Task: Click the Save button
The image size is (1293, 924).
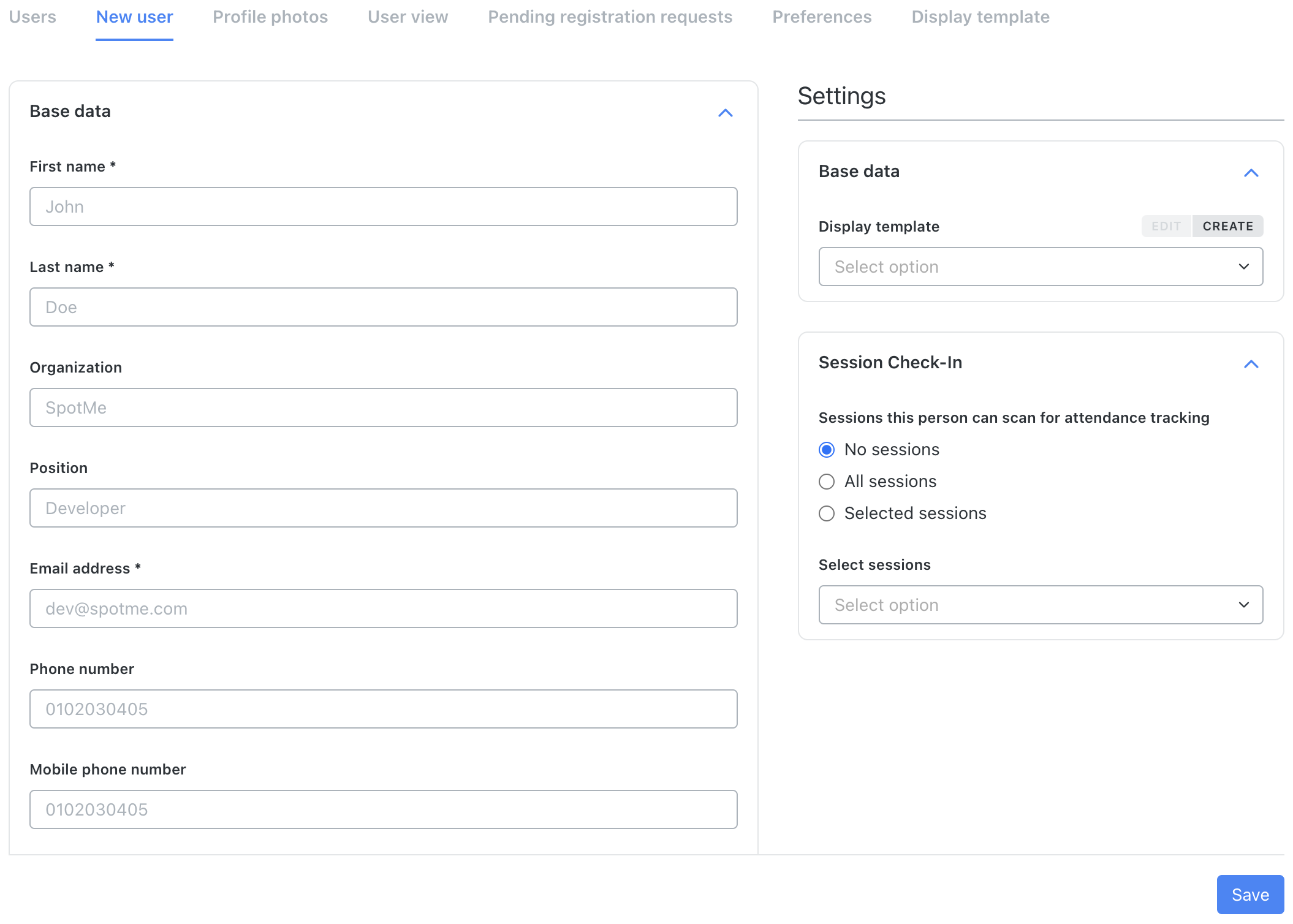Action: click(1250, 895)
